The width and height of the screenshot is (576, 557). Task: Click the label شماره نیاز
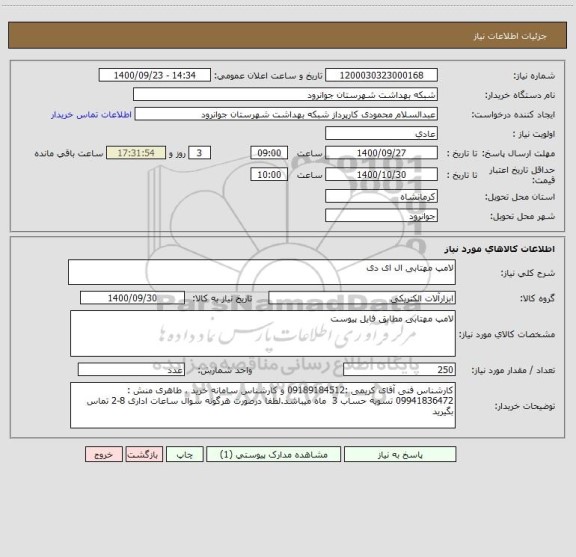tap(534, 76)
